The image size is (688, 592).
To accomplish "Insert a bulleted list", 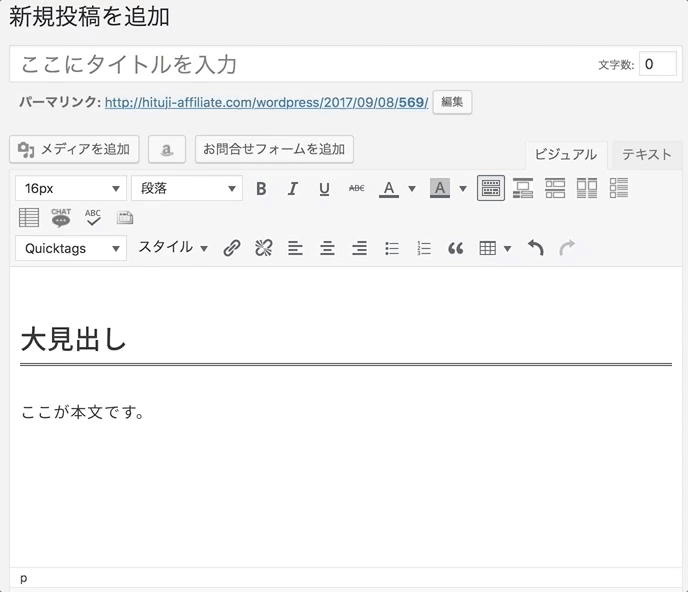I will tap(392, 248).
